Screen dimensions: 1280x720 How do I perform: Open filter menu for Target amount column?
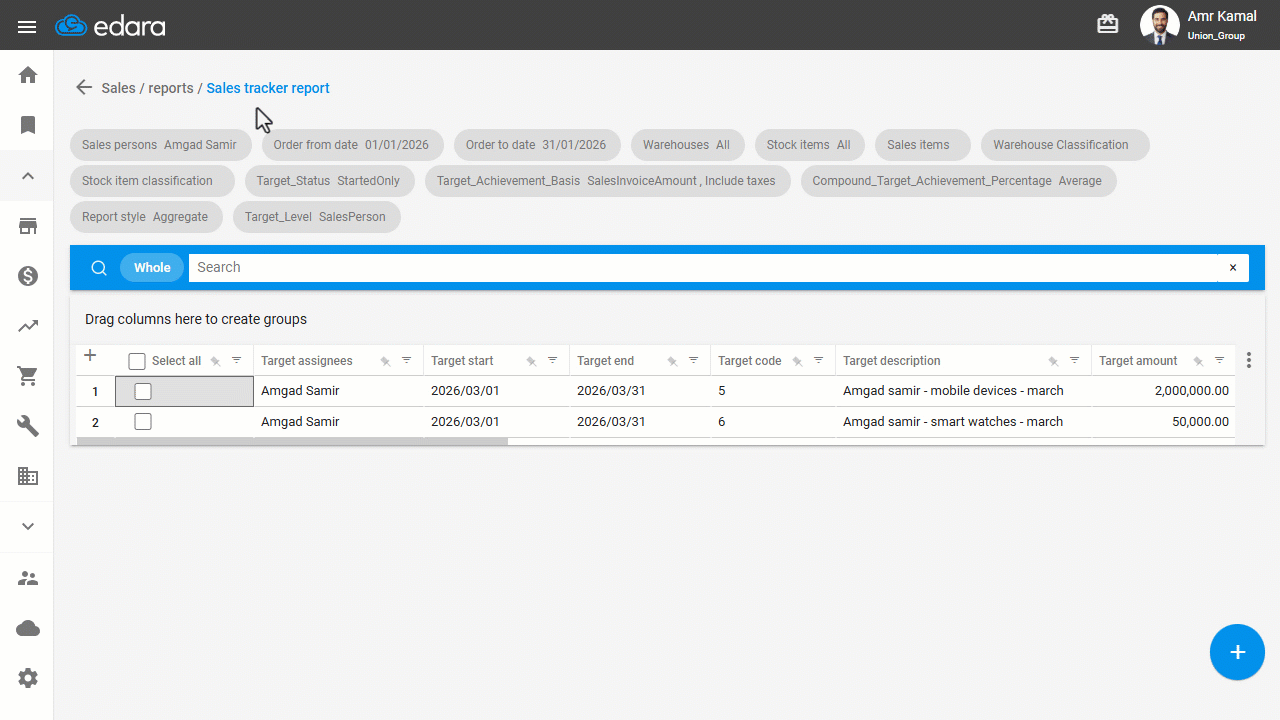(x=1219, y=360)
